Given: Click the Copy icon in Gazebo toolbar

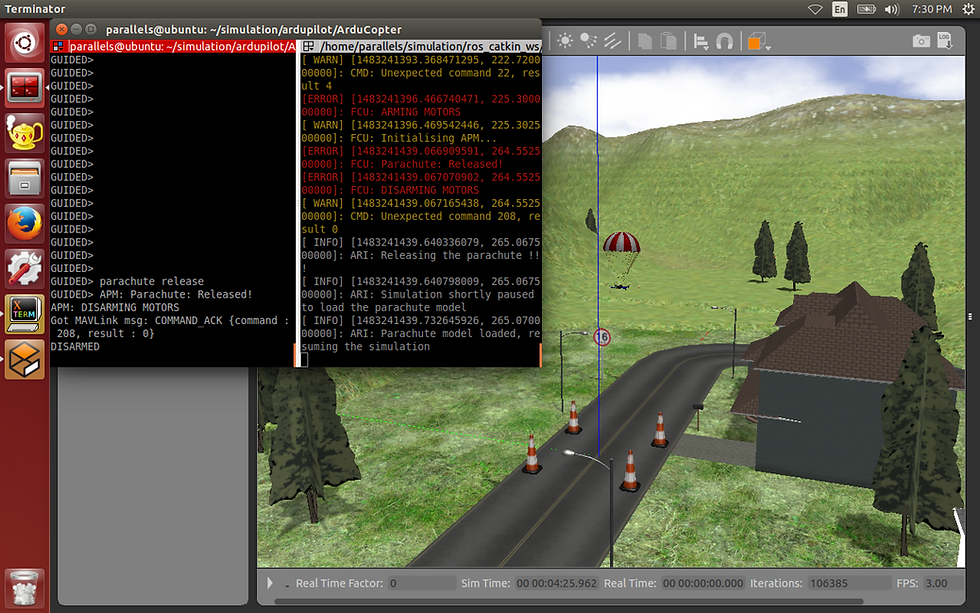Looking at the screenshot, I should point(644,41).
